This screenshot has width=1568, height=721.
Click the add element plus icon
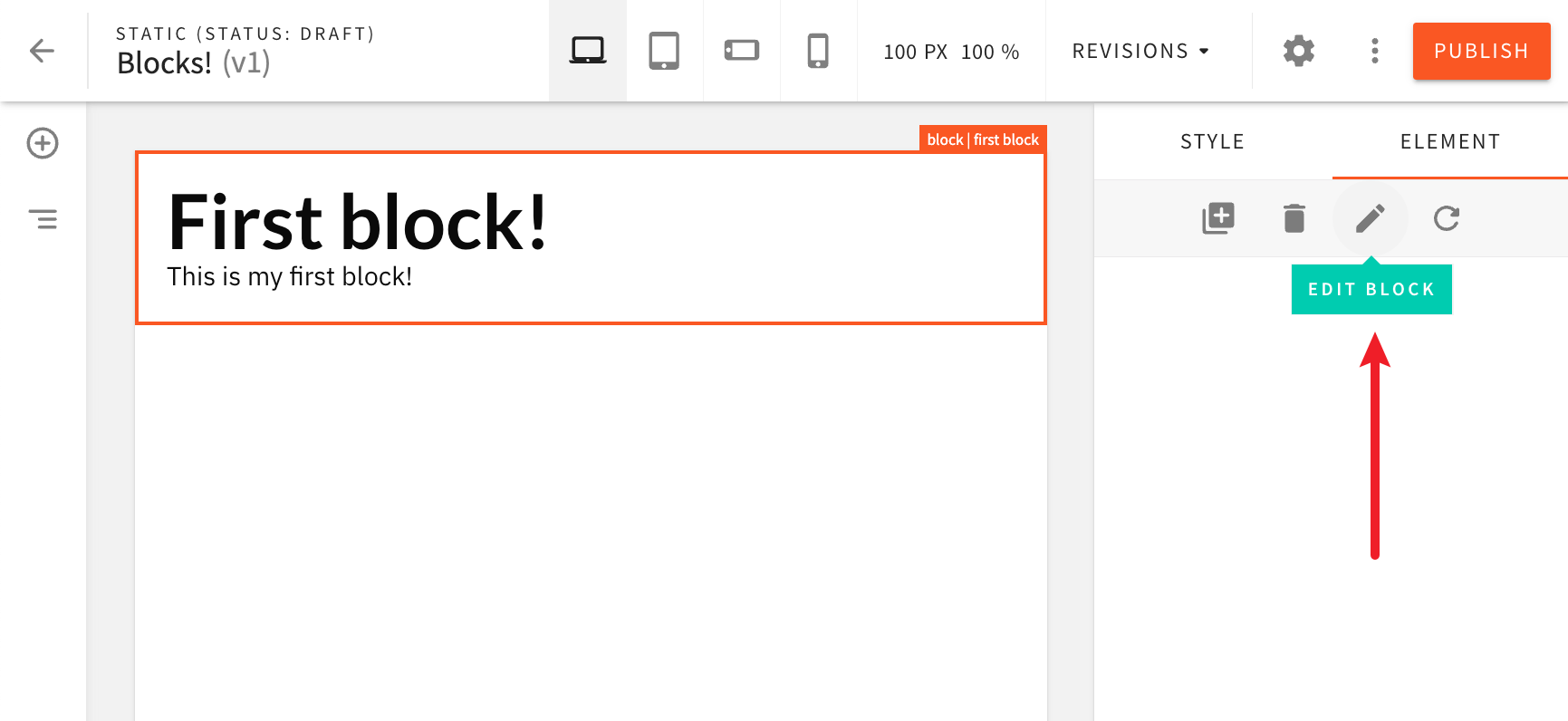[x=43, y=143]
